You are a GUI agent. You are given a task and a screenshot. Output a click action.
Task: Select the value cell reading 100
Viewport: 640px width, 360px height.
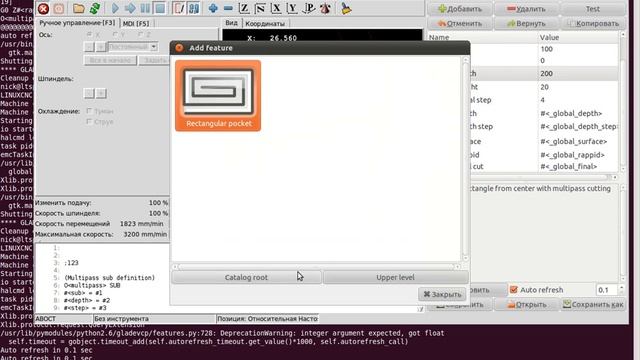tap(577, 49)
